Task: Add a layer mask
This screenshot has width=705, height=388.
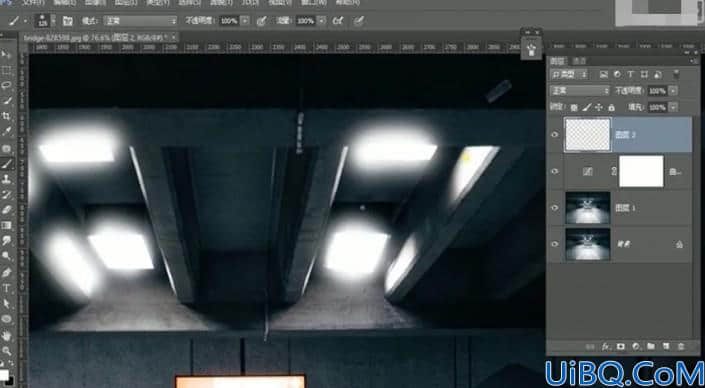Action: click(x=620, y=346)
